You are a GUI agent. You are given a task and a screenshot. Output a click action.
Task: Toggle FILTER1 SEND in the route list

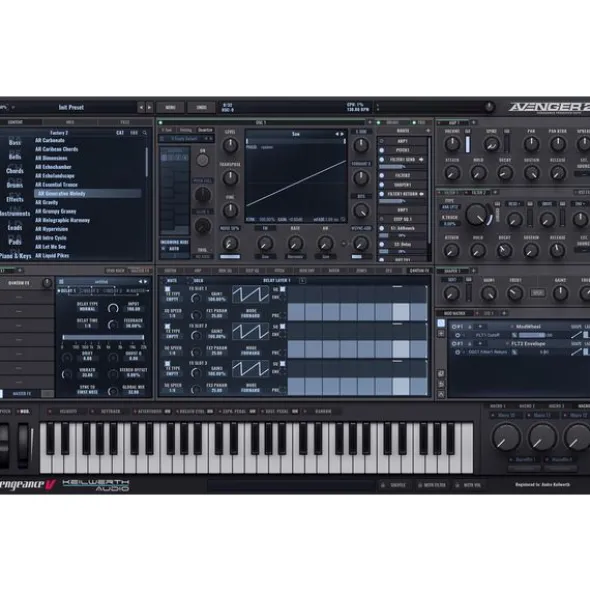[x=382, y=160]
